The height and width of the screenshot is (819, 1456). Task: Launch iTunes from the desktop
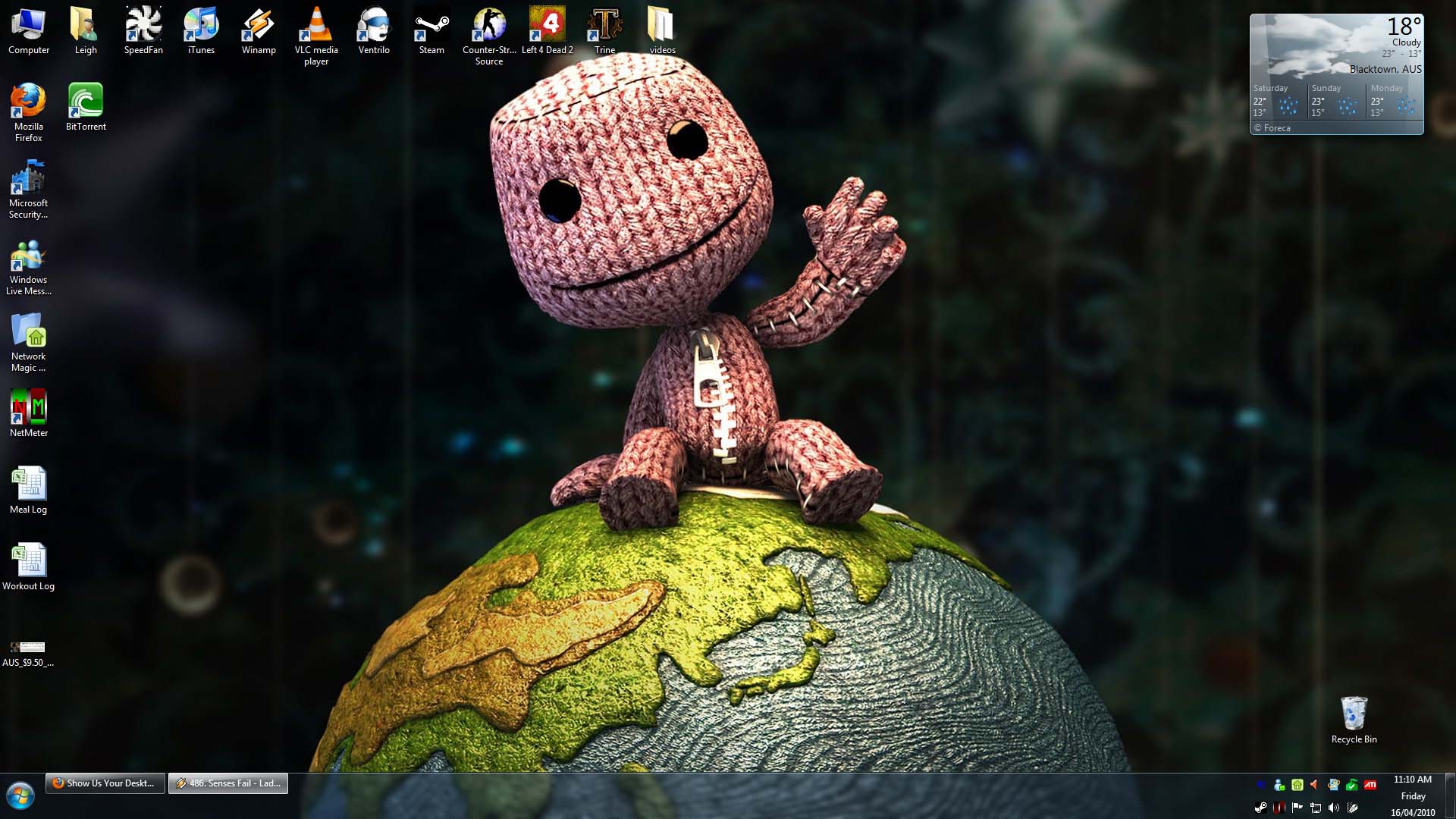201,31
